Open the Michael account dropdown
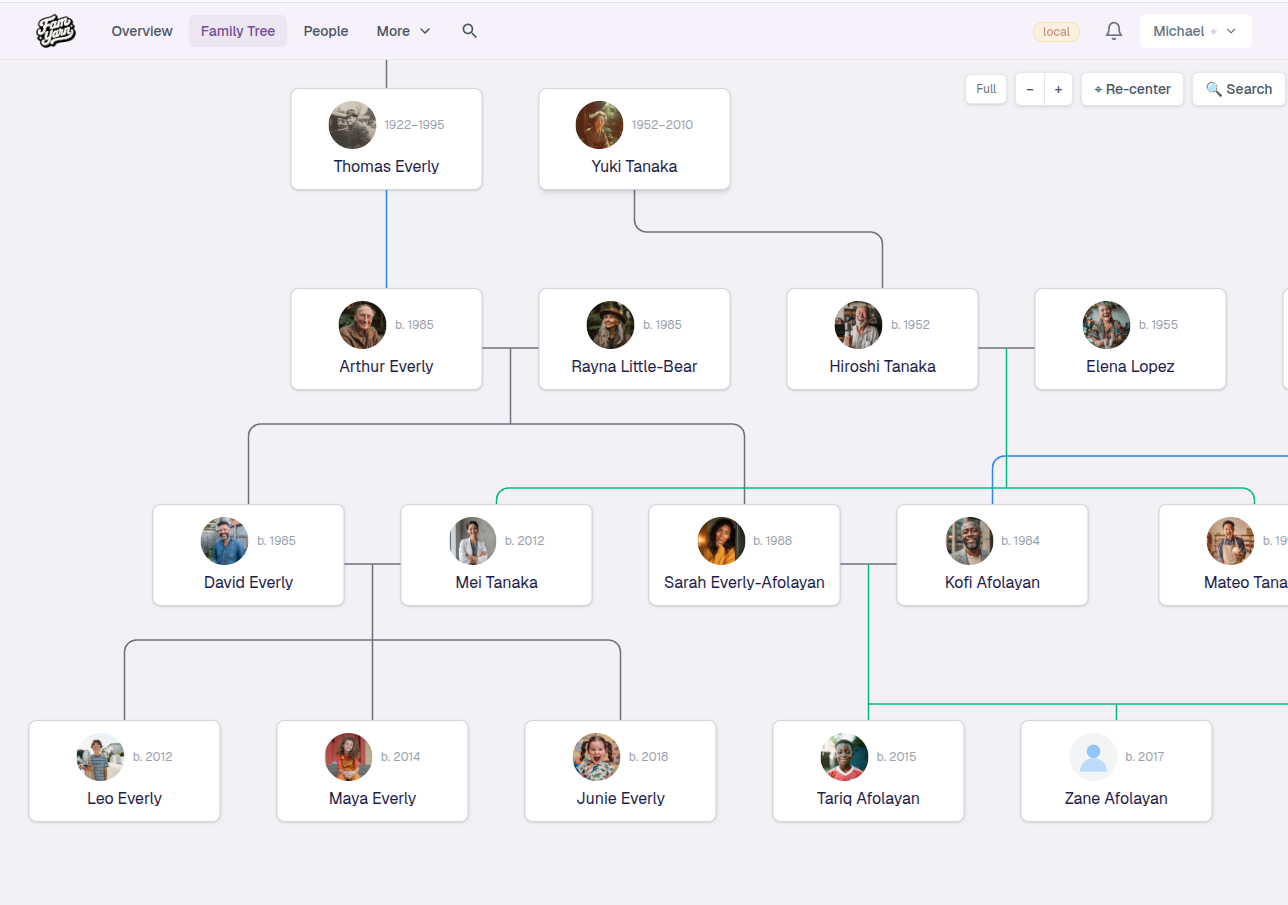This screenshot has height=905, width=1288. pyautogui.click(x=1195, y=31)
